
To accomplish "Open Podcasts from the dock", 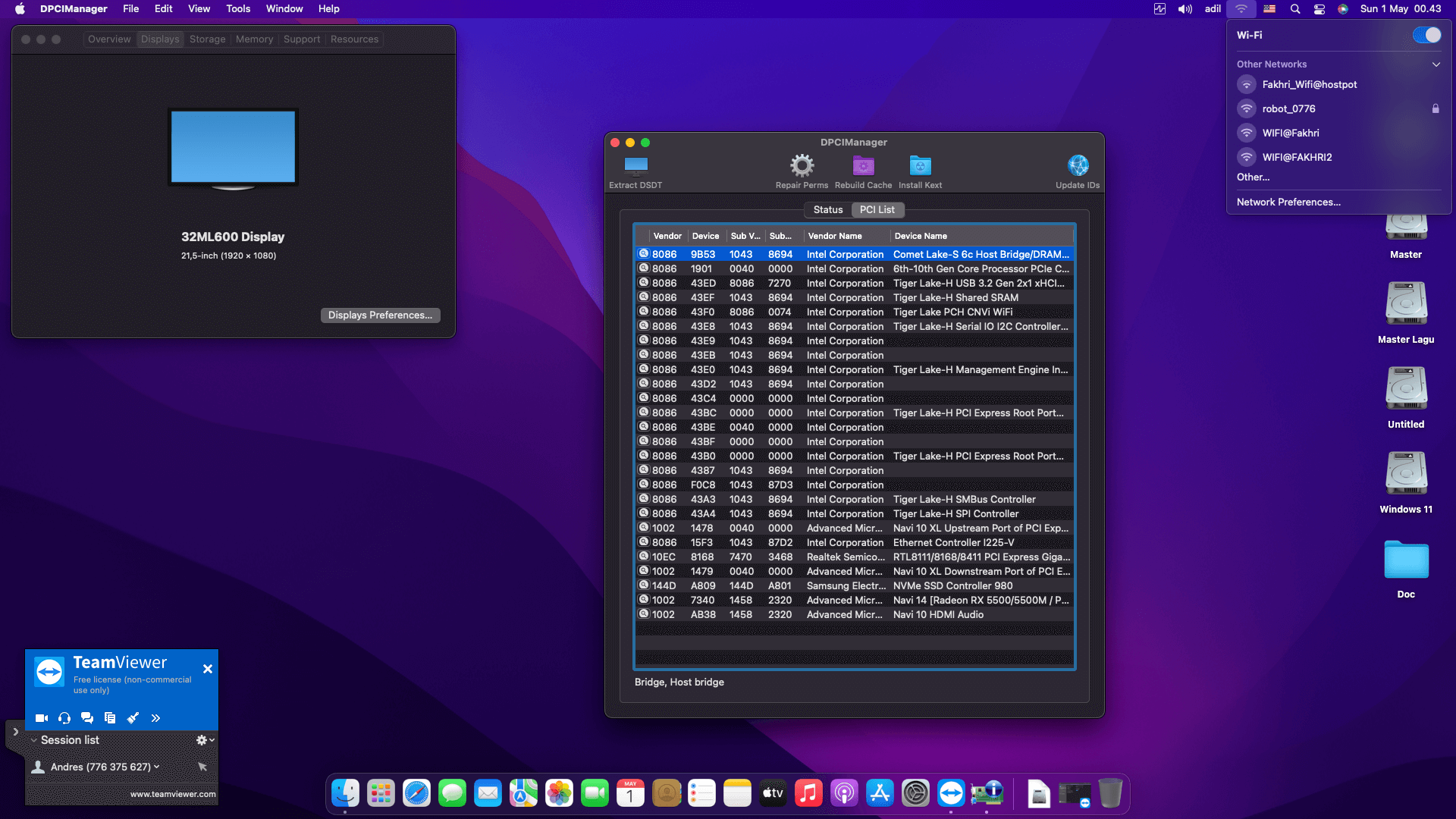I will [x=845, y=793].
